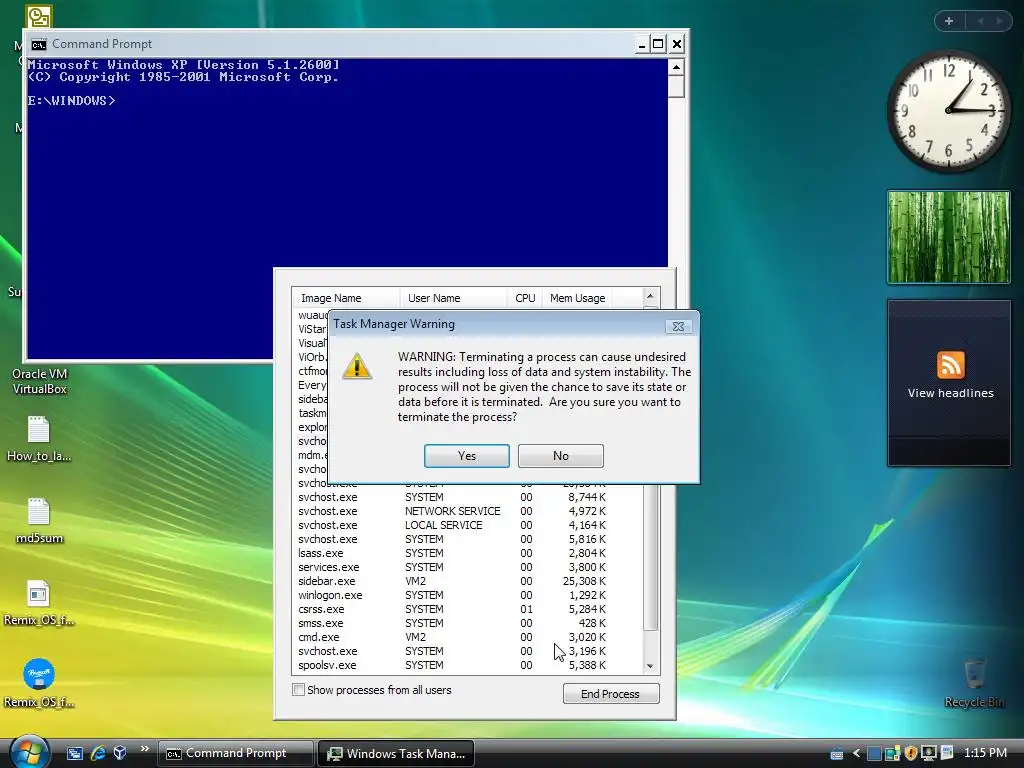Expand hidden tray icons arrow
This screenshot has height=768, width=1024.
click(x=856, y=754)
